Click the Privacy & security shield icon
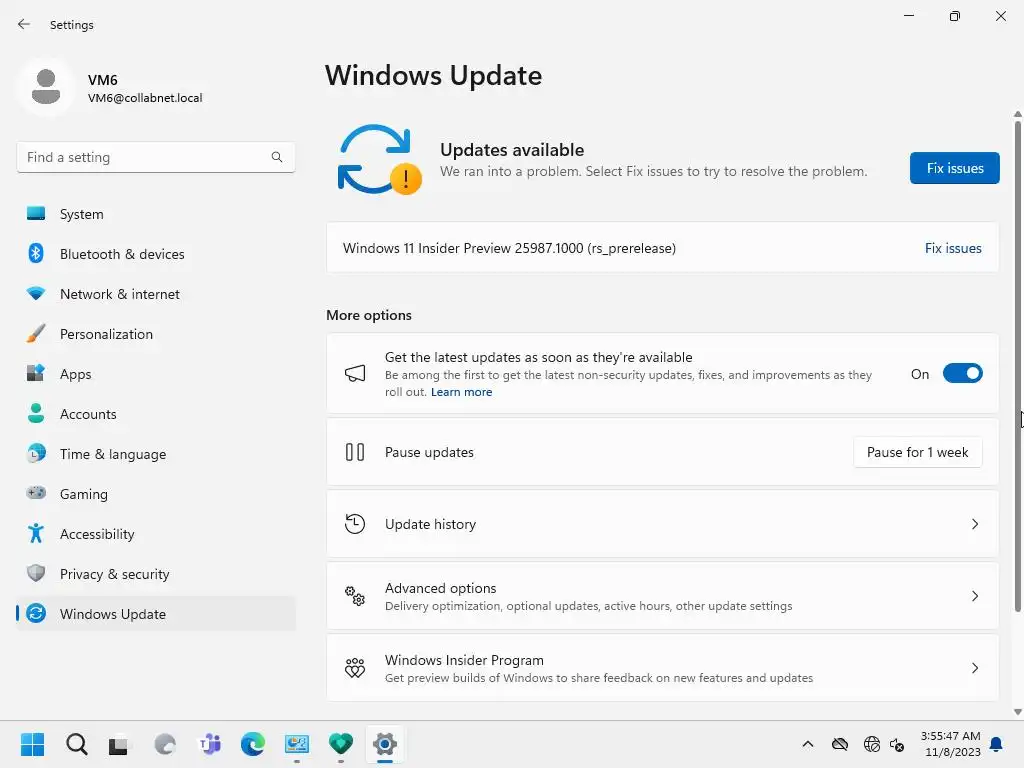Viewport: 1024px width, 768px height. click(x=36, y=573)
